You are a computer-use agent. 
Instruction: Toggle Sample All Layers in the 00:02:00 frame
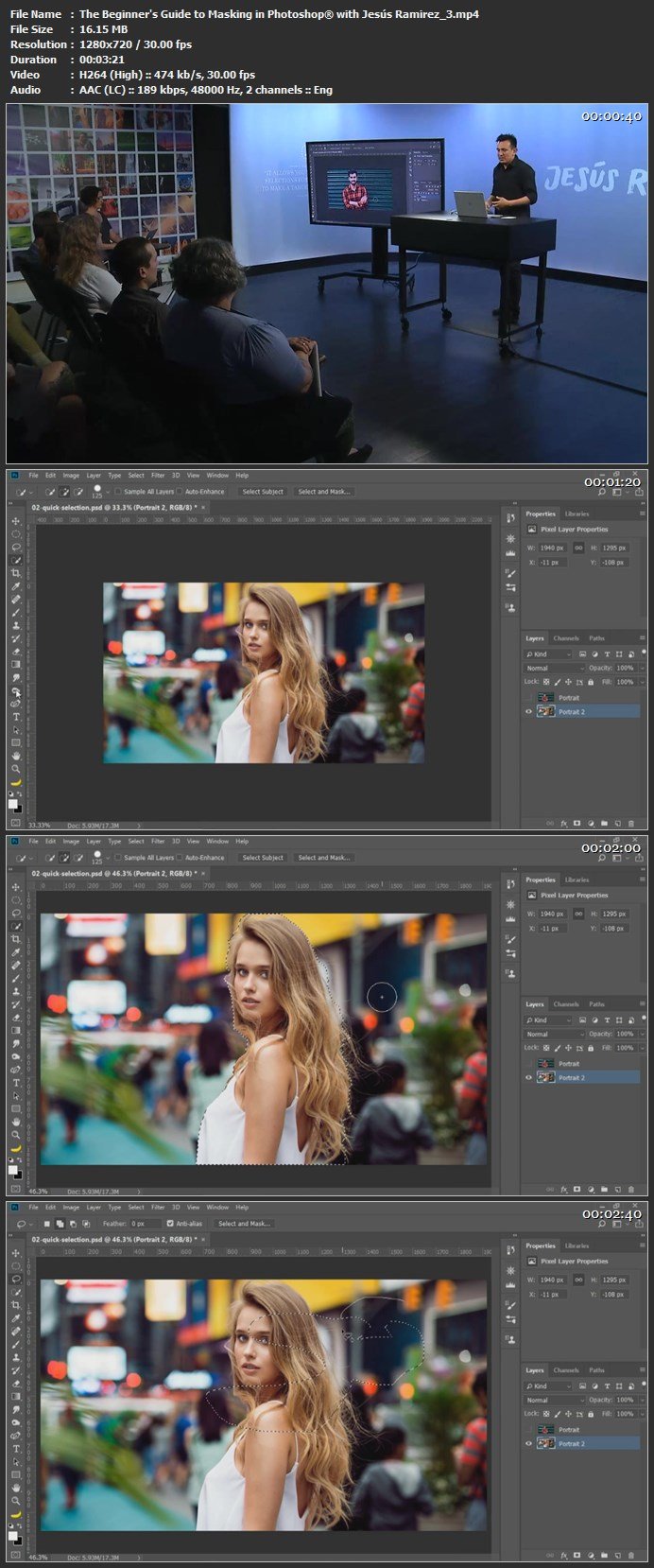pyautogui.click(x=117, y=858)
